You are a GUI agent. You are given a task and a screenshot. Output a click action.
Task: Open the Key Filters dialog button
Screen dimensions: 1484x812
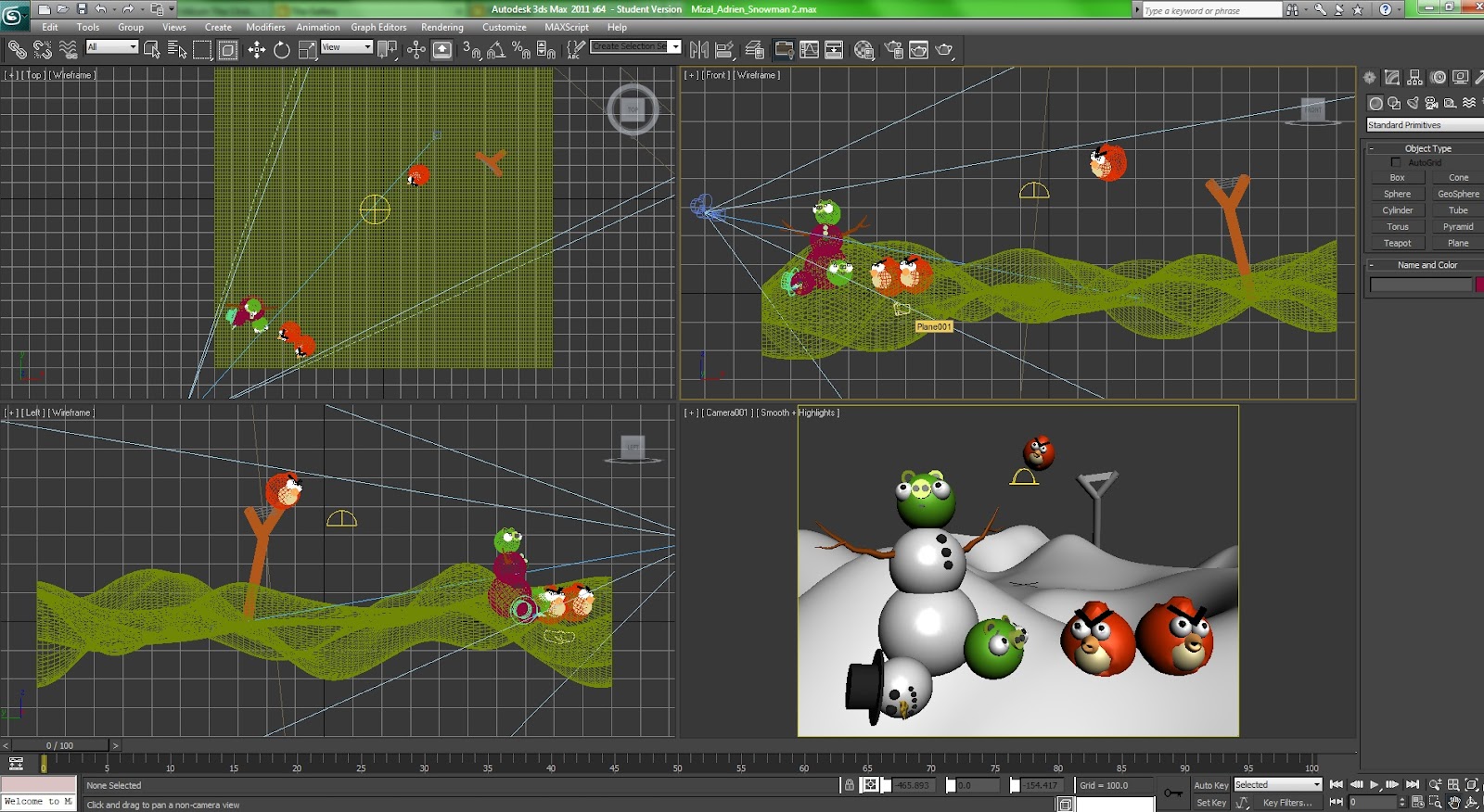[x=1287, y=803]
